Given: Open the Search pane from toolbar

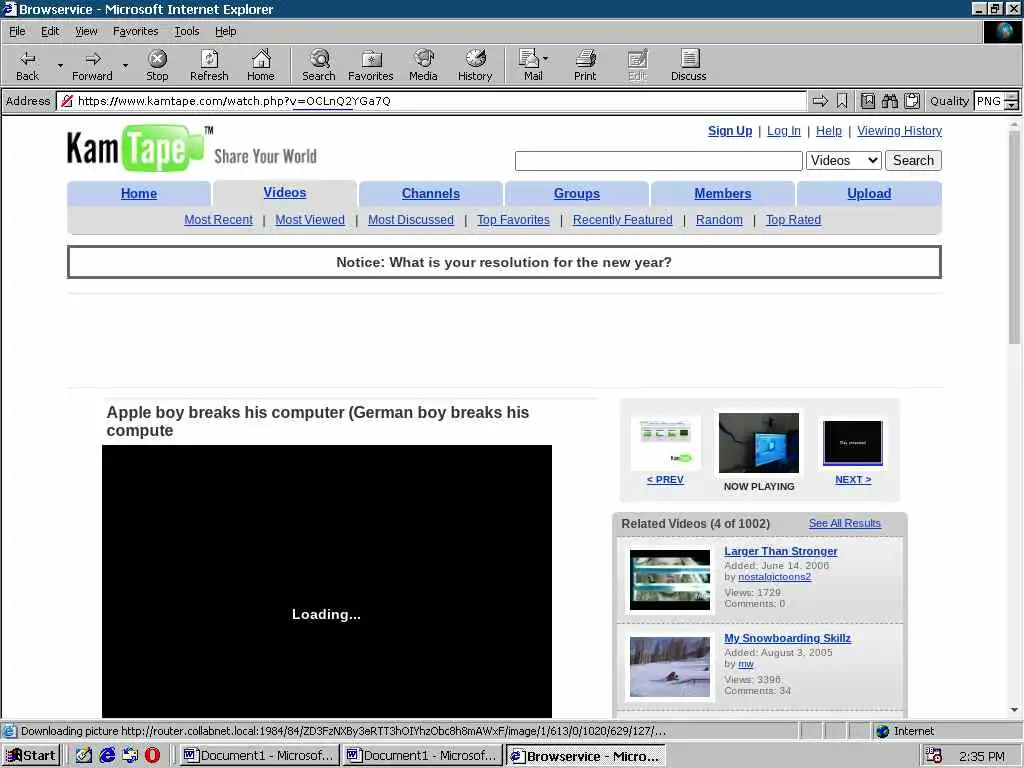Looking at the screenshot, I should [x=319, y=65].
